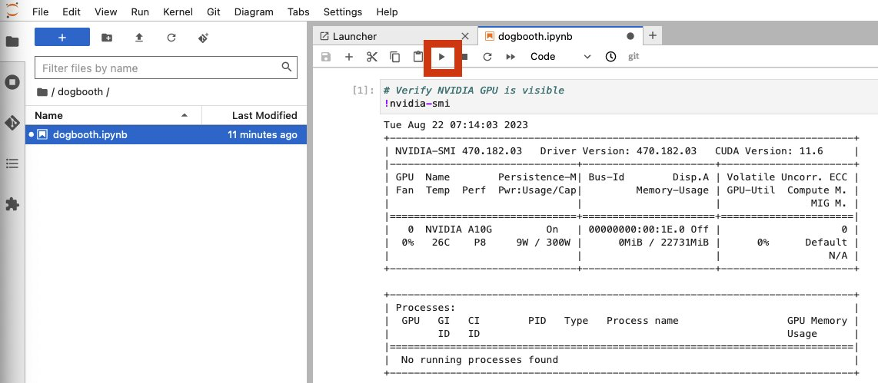Cut the selected cell
Image resolution: width=879 pixels, height=383 pixels.
coord(372,57)
